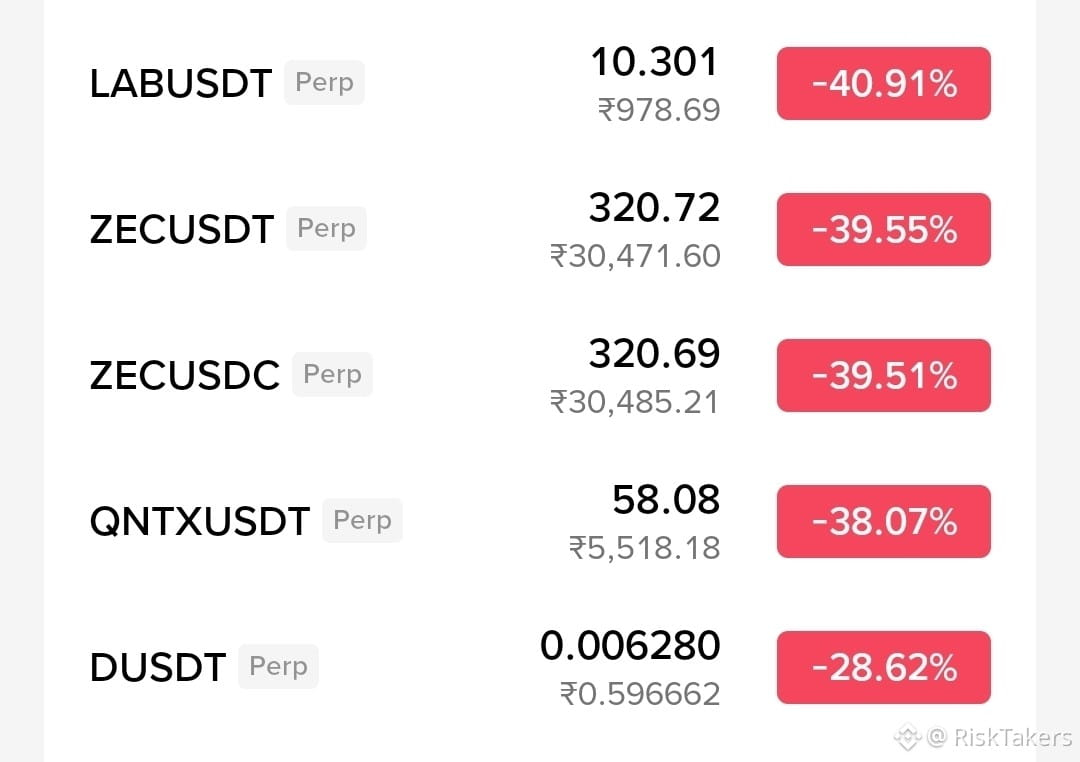Click the Perp tag beside ZECUSDT
This screenshot has width=1080, height=762.
tap(326, 229)
